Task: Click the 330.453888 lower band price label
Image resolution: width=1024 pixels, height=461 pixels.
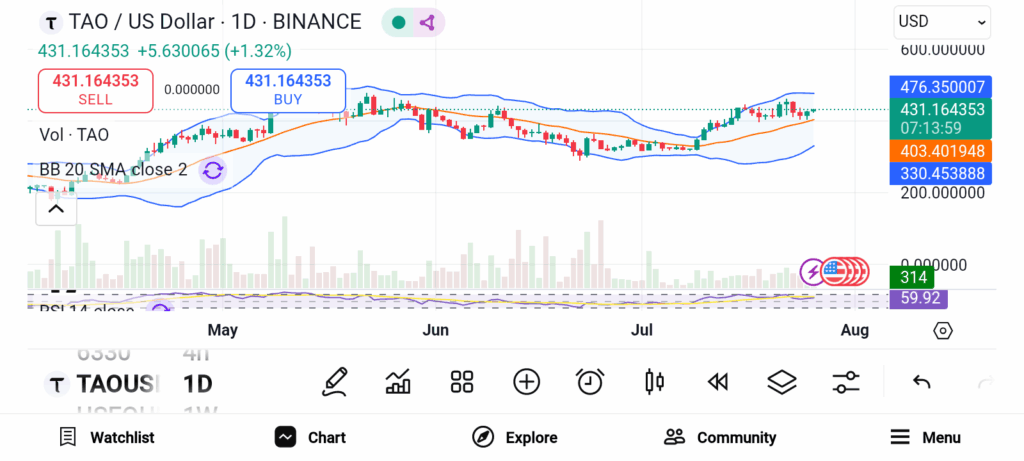Action: tap(940, 173)
